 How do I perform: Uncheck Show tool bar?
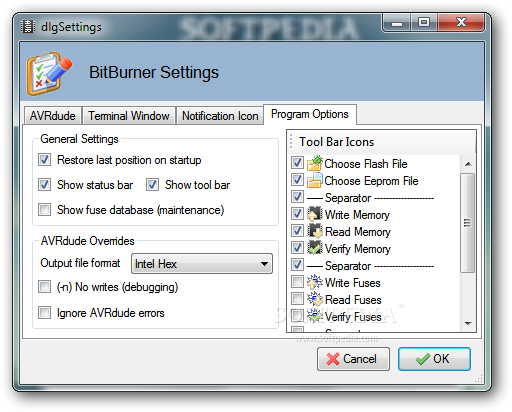pos(152,185)
